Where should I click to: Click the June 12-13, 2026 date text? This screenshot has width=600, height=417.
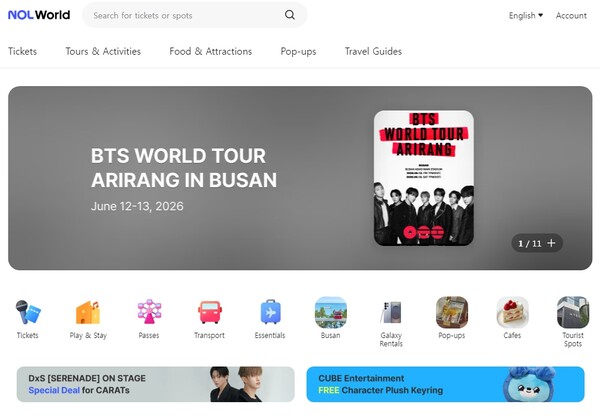pyautogui.click(x=137, y=206)
